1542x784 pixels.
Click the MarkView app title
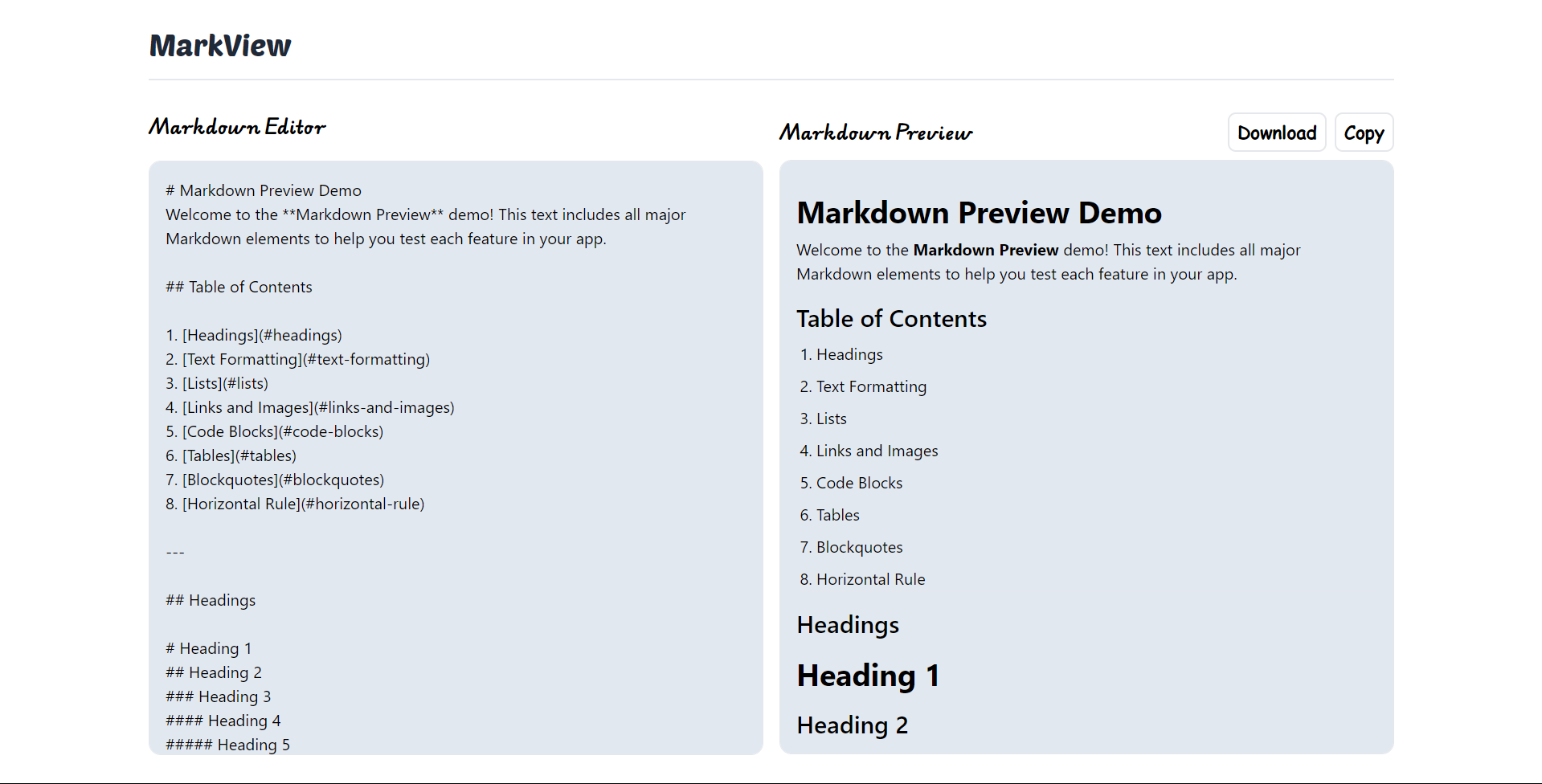[x=219, y=46]
